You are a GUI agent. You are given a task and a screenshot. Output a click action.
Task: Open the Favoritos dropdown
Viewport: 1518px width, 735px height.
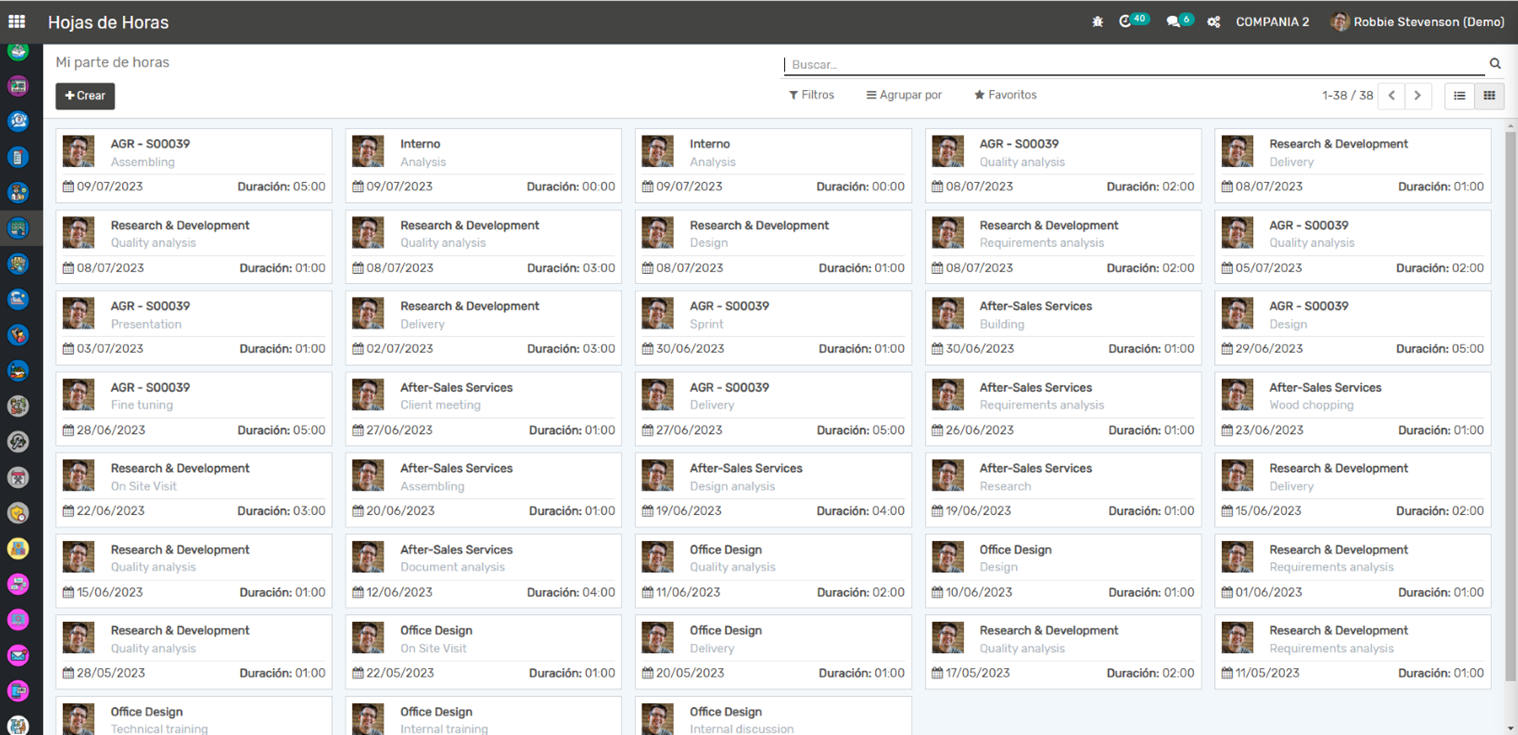point(1005,95)
